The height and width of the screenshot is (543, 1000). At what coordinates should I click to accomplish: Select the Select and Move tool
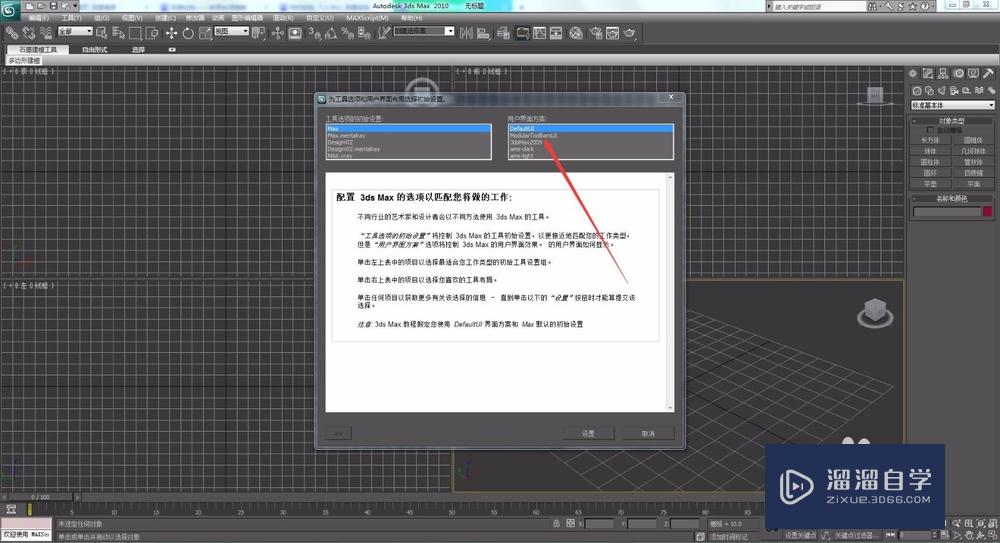click(x=171, y=33)
